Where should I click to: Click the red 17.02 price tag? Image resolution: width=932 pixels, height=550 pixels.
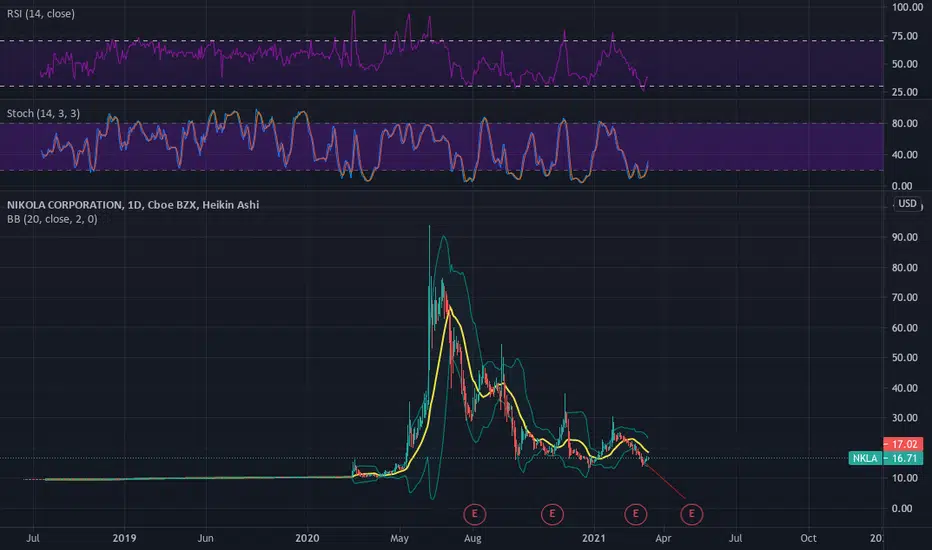coord(903,444)
